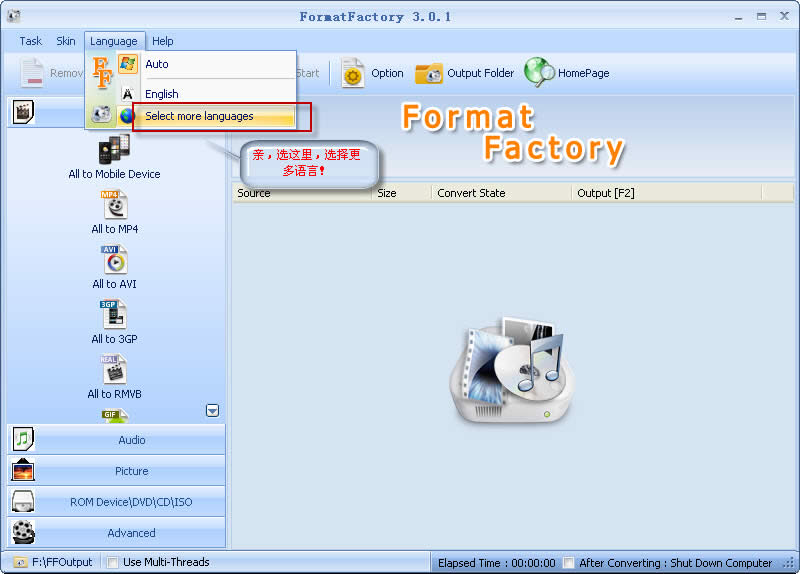Click the All to Mobile Device icon
The image size is (800, 574).
(x=114, y=149)
